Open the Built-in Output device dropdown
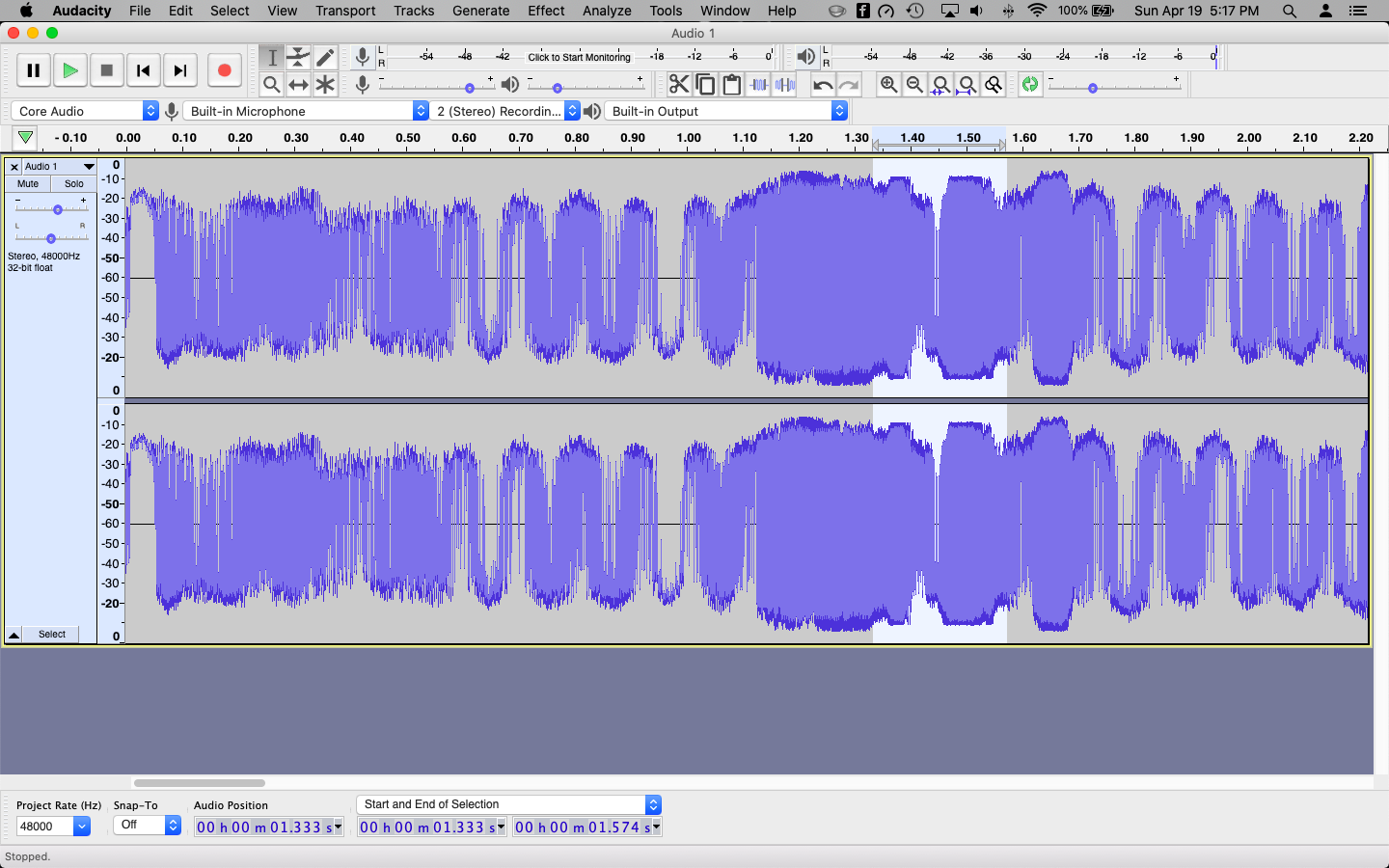The image size is (1389, 868). 726,111
